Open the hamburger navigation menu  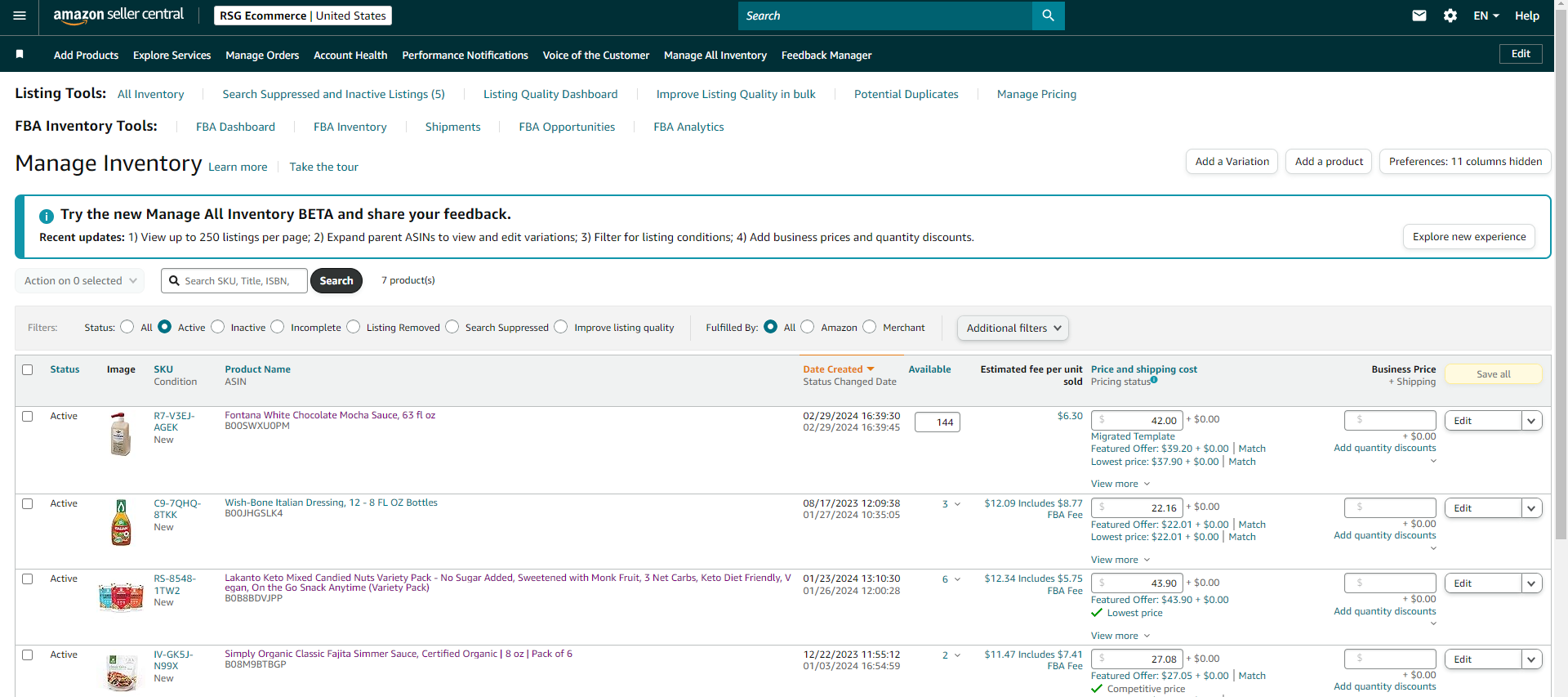point(20,16)
